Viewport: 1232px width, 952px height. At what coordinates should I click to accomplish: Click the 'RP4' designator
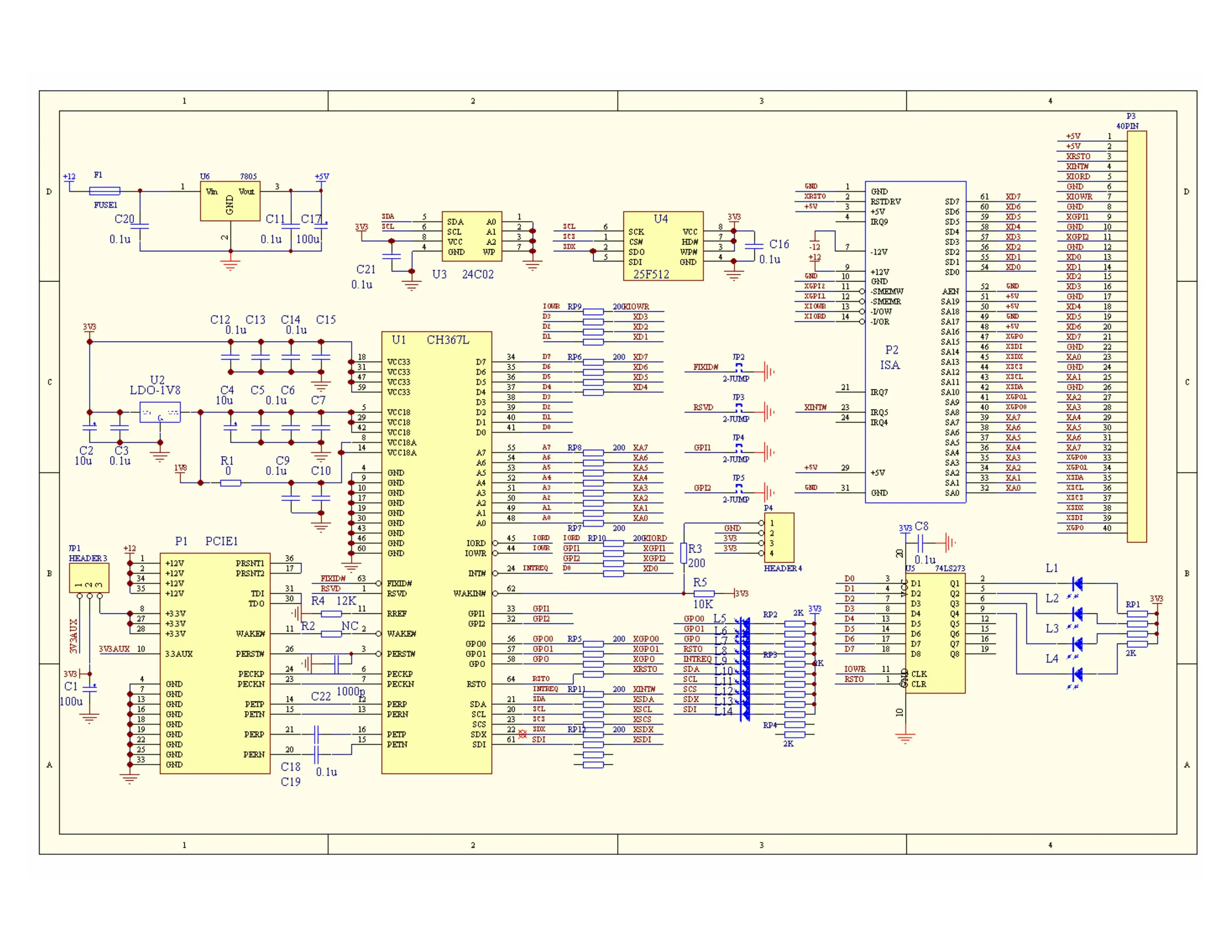pos(770,725)
